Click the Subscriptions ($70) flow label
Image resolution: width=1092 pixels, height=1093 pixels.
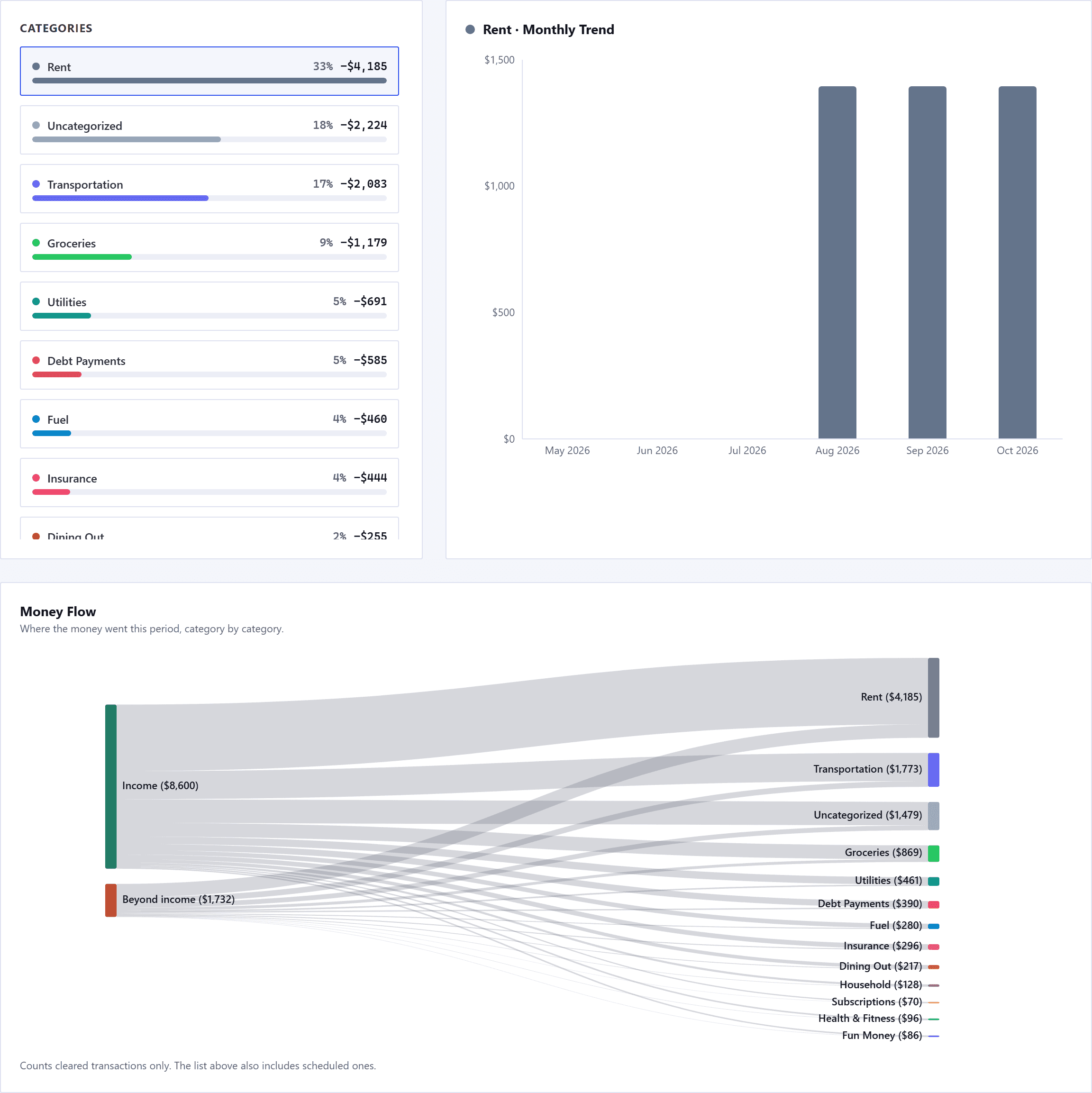click(x=876, y=1002)
